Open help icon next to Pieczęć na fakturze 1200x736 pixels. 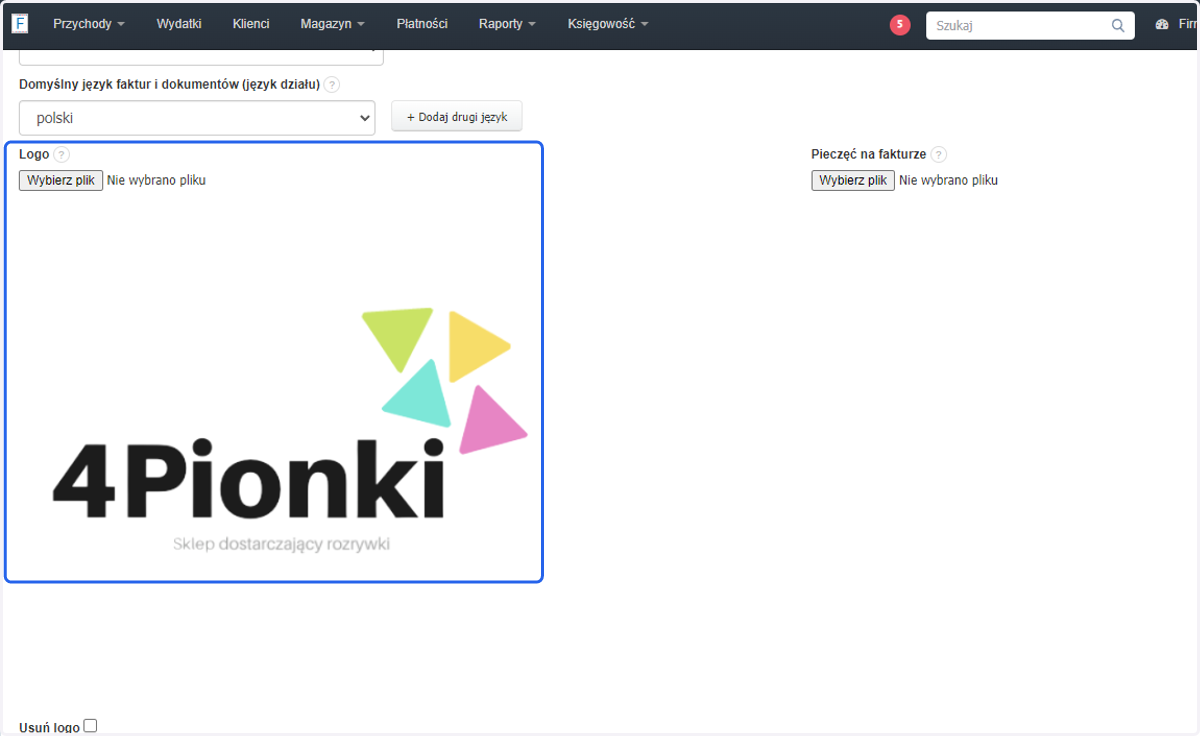(x=938, y=155)
